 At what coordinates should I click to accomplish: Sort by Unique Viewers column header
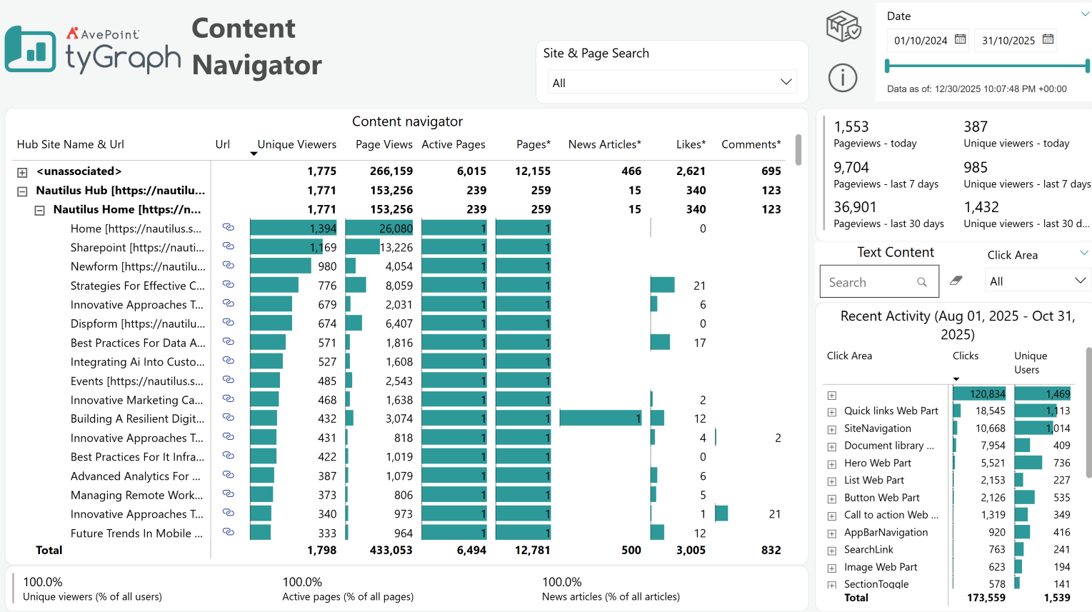click(x=297, y=144)
